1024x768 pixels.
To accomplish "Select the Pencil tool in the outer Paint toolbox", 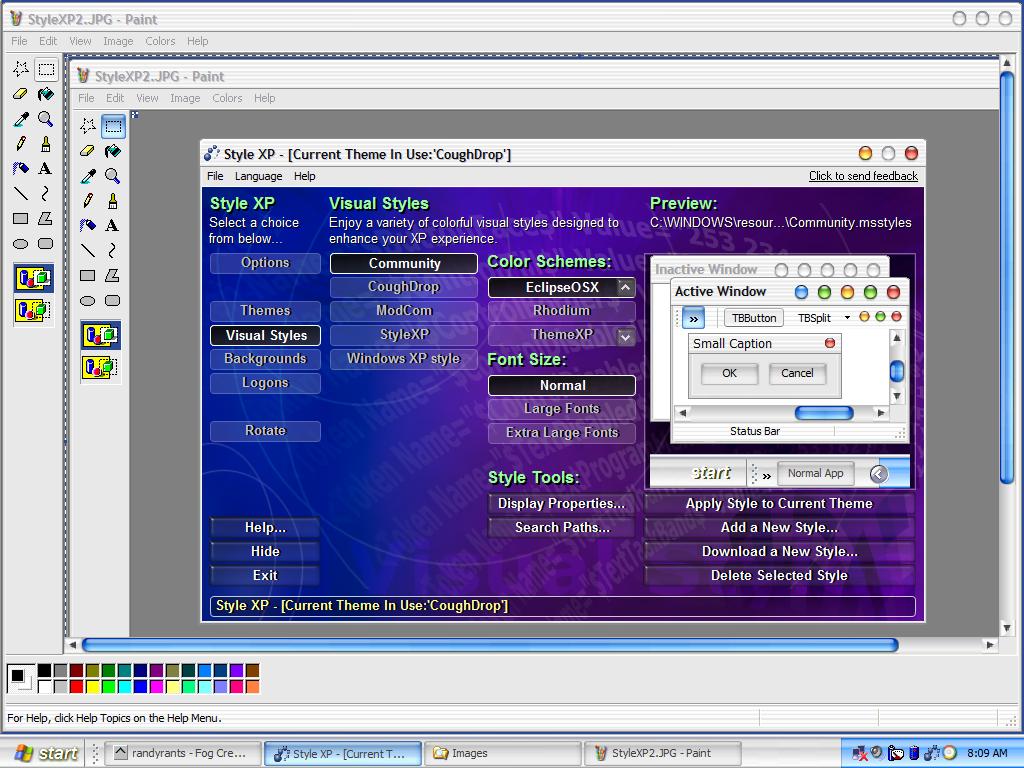I will point(21,144).
